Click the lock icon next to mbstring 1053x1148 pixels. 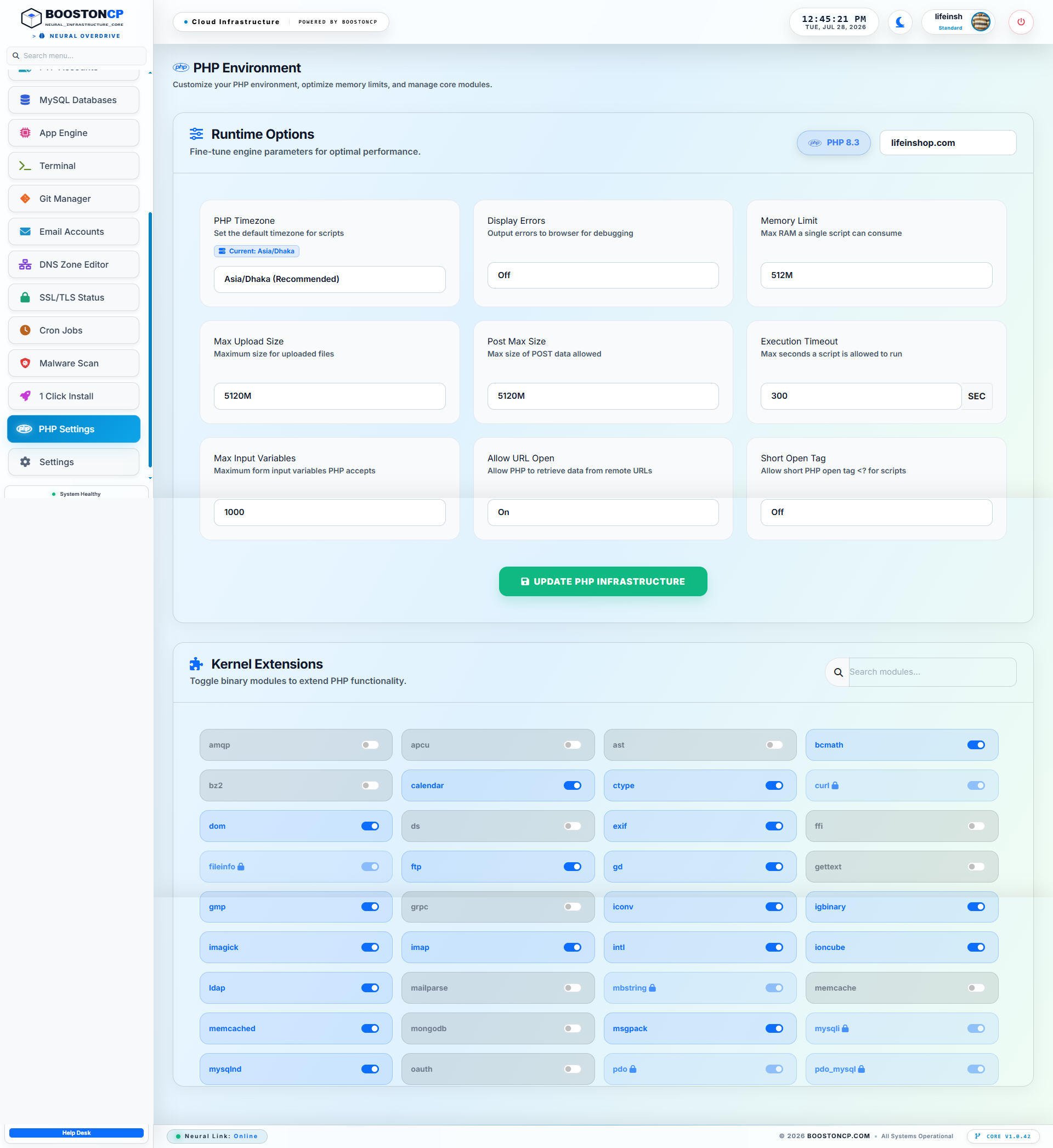pos(653,988)
